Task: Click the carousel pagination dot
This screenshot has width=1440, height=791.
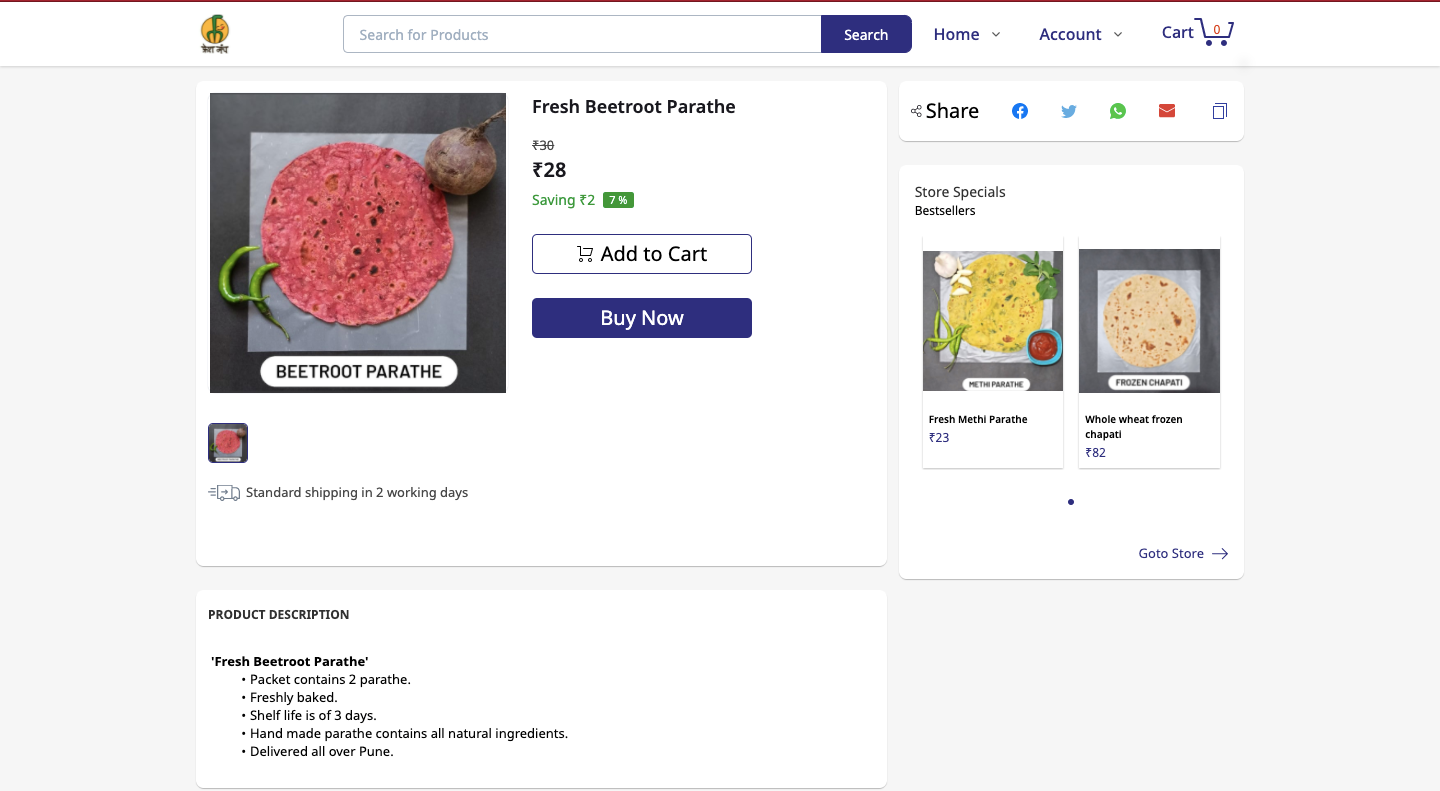Action: (1071, 502)
